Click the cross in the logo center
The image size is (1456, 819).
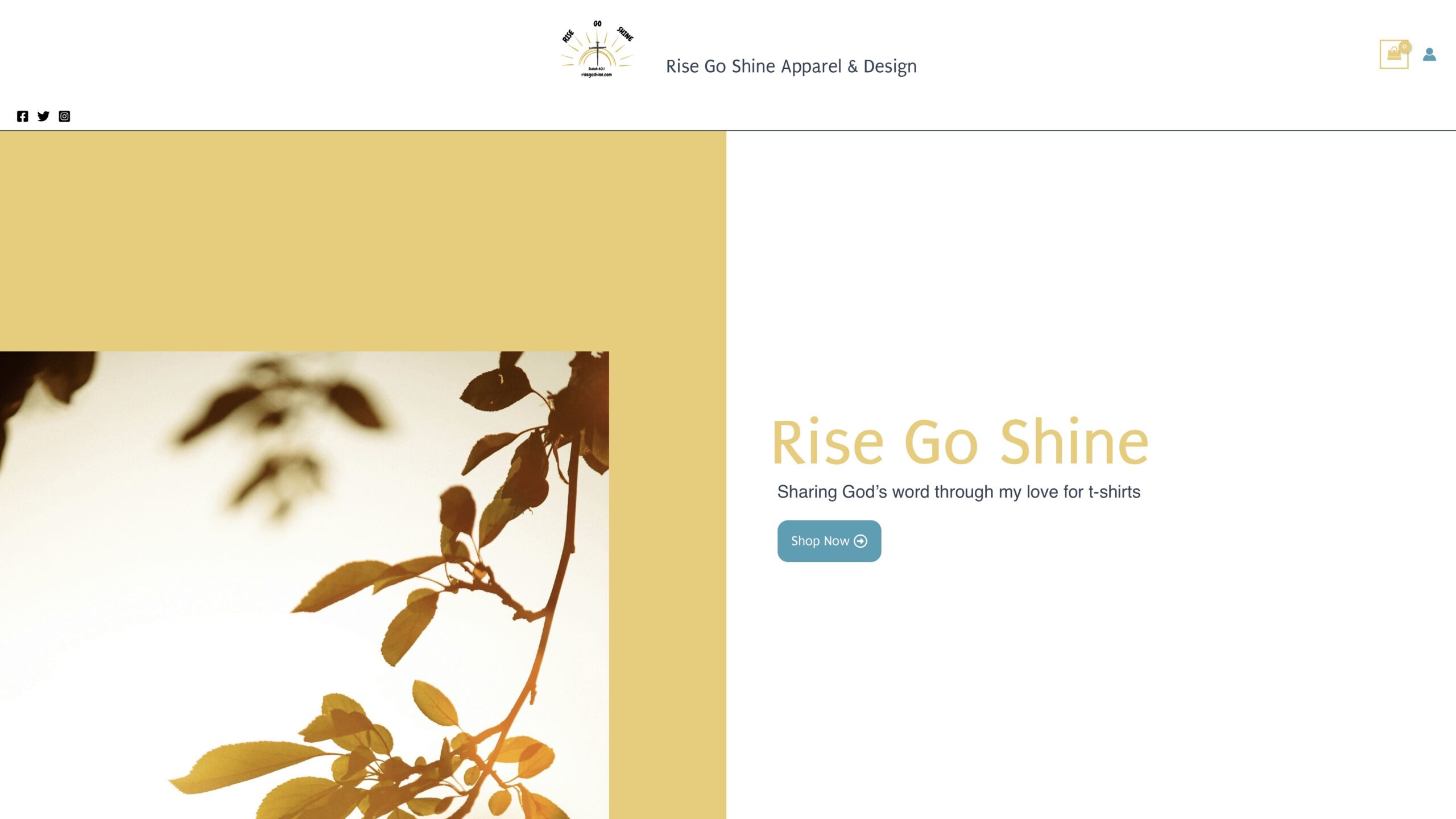coord(597,53)
